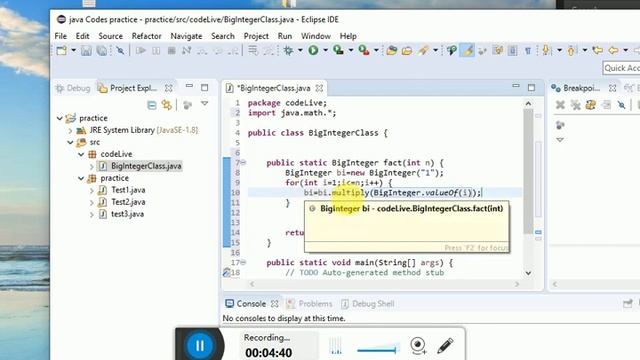The image size is (640, 360).
Task: Open the Debug launch dropdown arrow
Action: (300, 50)
